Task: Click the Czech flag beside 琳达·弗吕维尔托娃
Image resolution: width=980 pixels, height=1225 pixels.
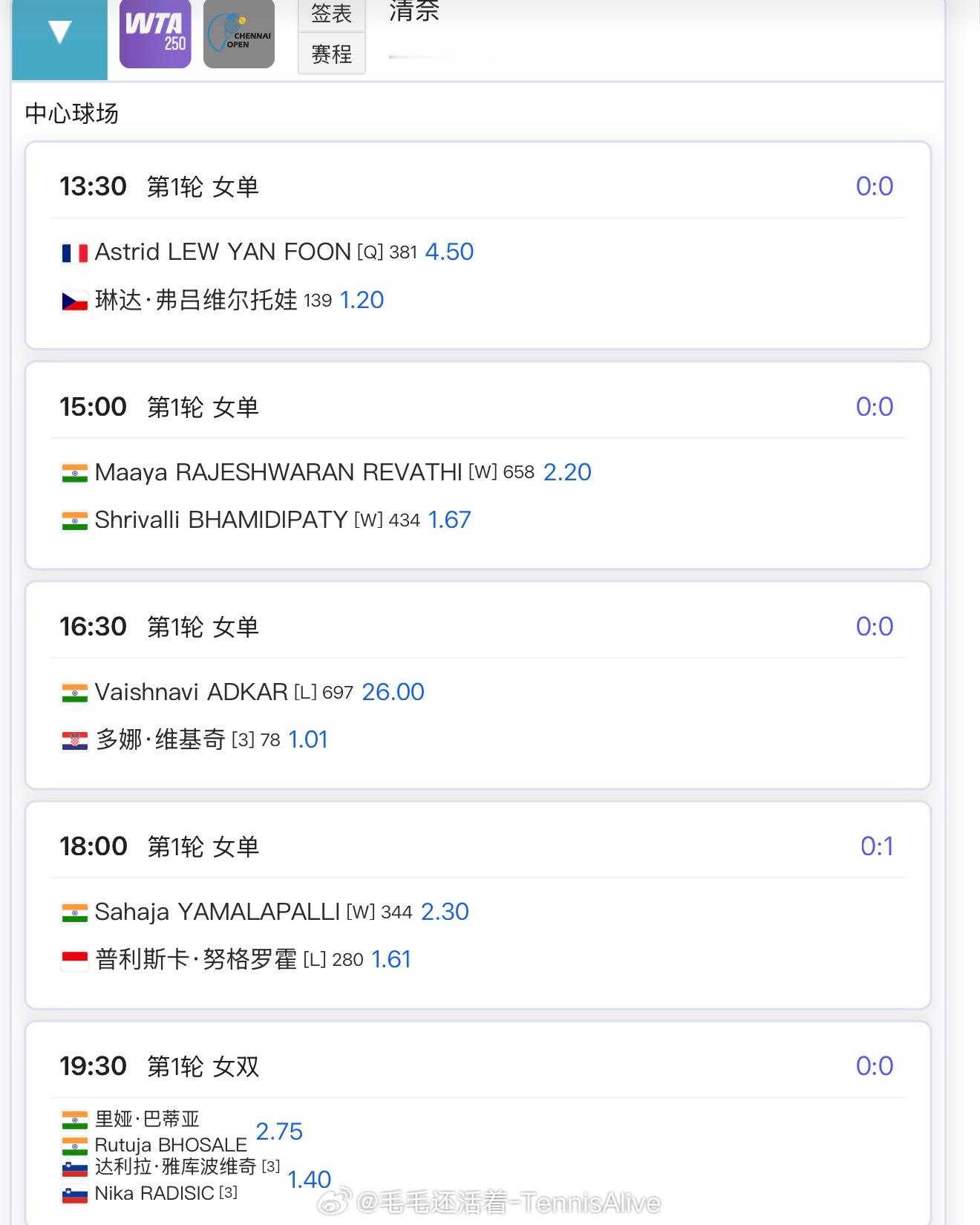Action: (74, 301)
